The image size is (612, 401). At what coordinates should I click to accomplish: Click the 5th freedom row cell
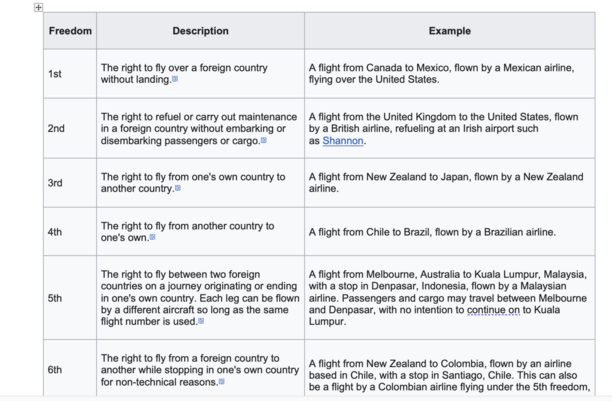click(x=70, y=298)
